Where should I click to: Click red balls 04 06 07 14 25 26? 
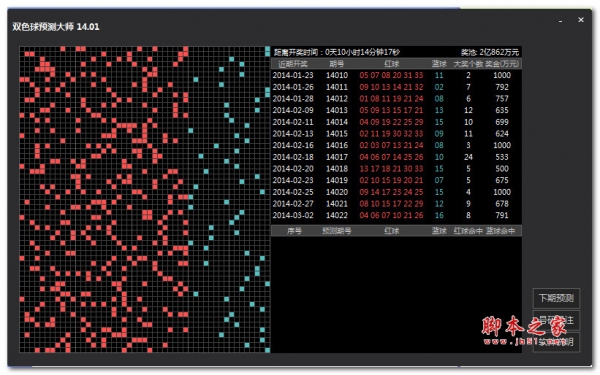[391, 157]
